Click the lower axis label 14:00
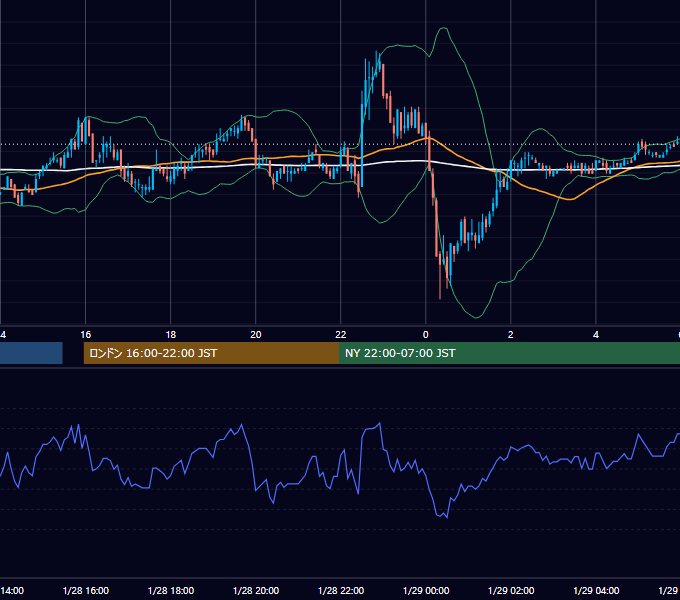The image size is (680, 600). pos(12,590)
